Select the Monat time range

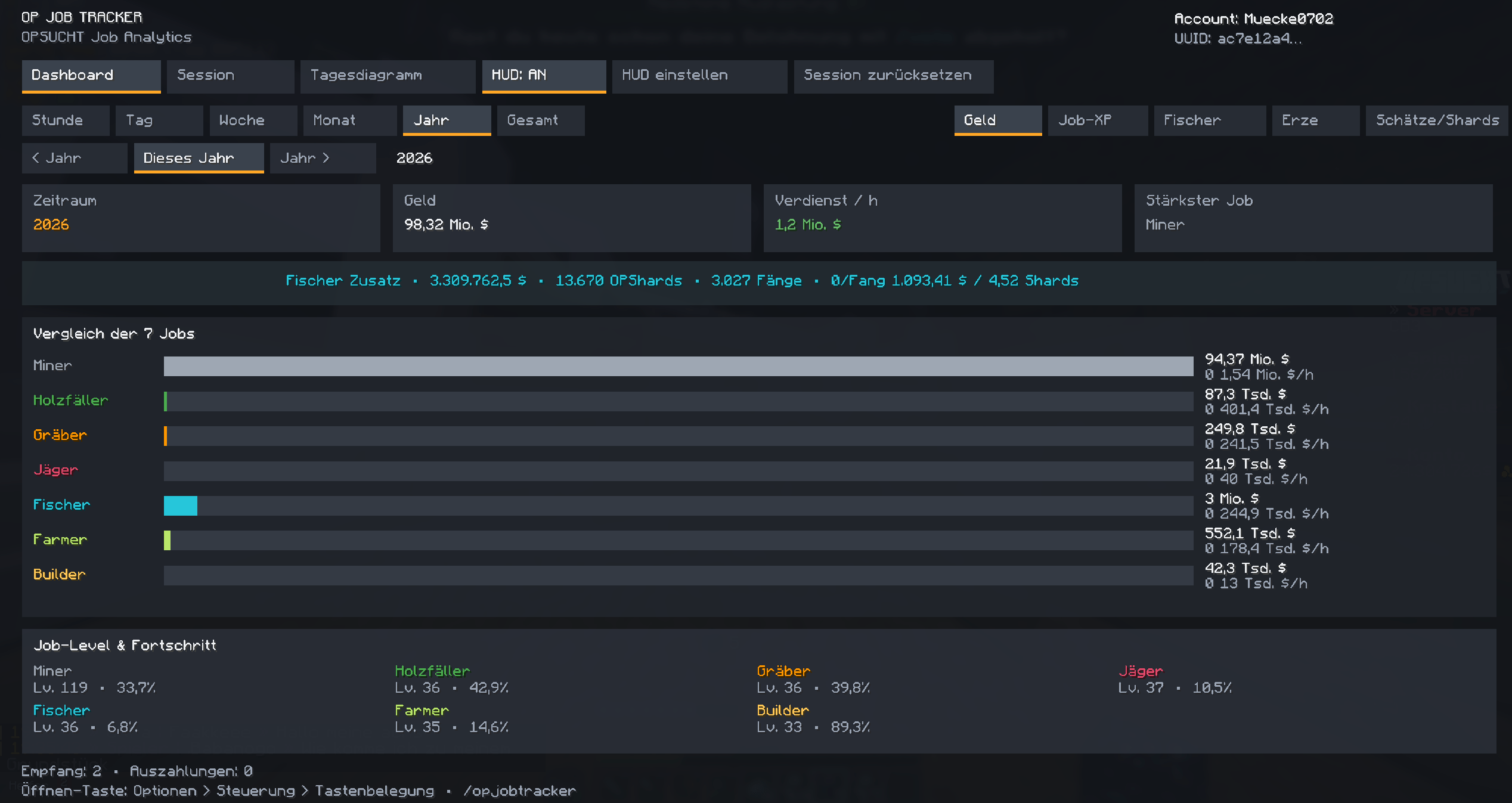pyautogui.click(x=350, y=120)
